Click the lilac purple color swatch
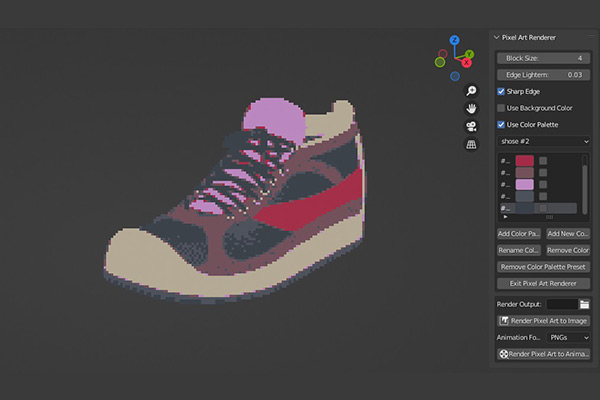The width and height of the screenshot is (600, 400). [x=525, y=184]
